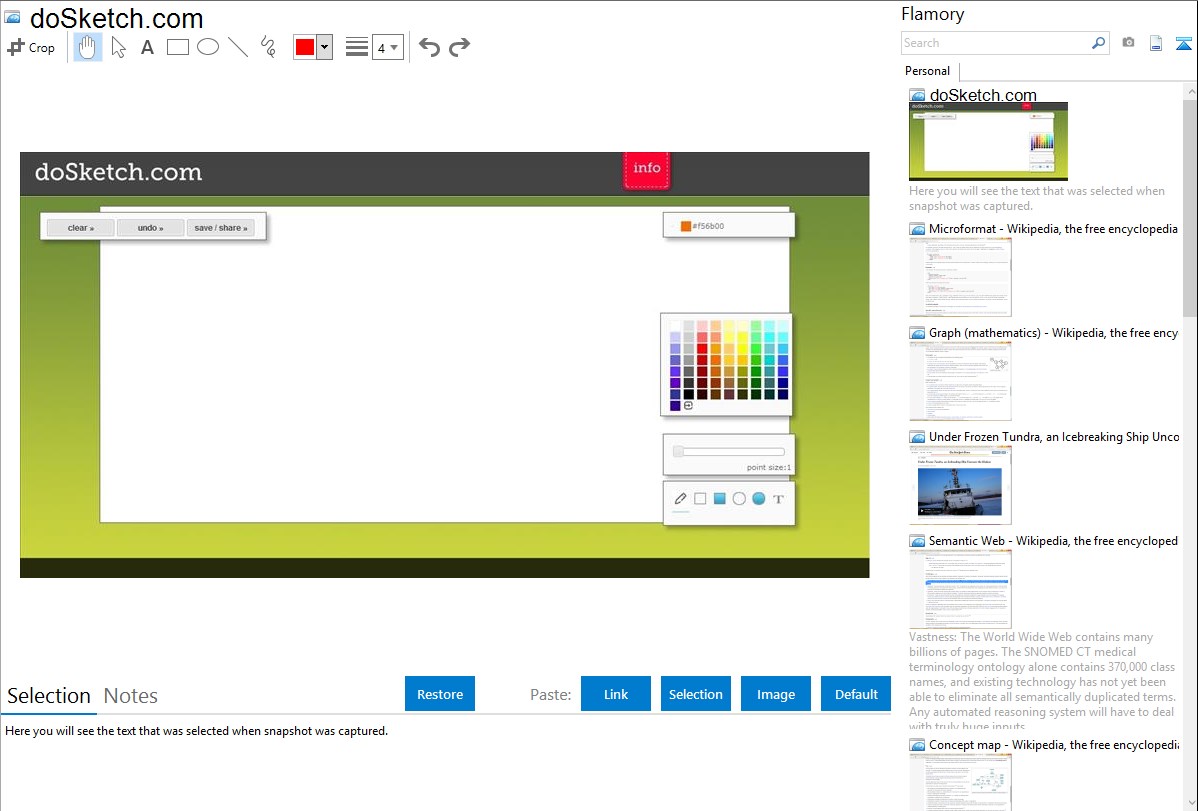
Task: Click the browser icon beside Under Frozen Tundra
Action: click(x=917, y=437)
